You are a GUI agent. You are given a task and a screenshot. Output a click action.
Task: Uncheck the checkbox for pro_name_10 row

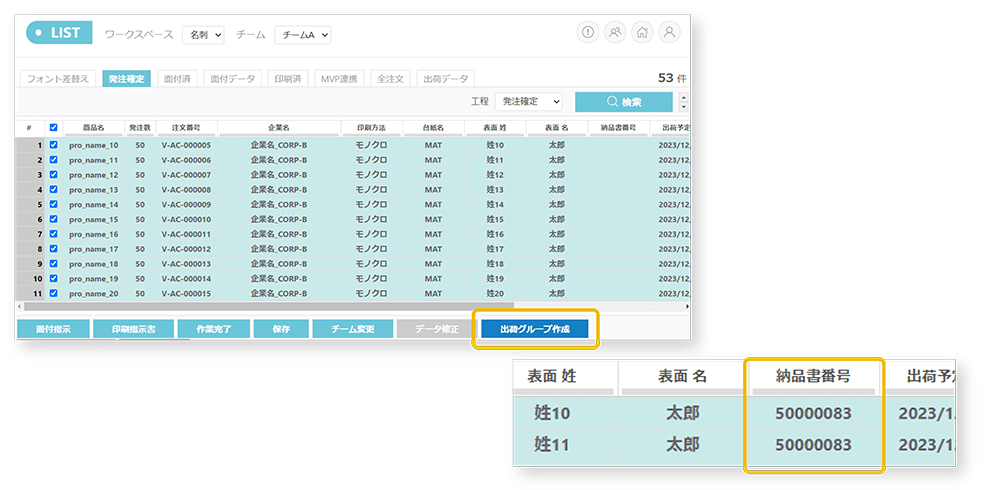(x=53, y=145)
